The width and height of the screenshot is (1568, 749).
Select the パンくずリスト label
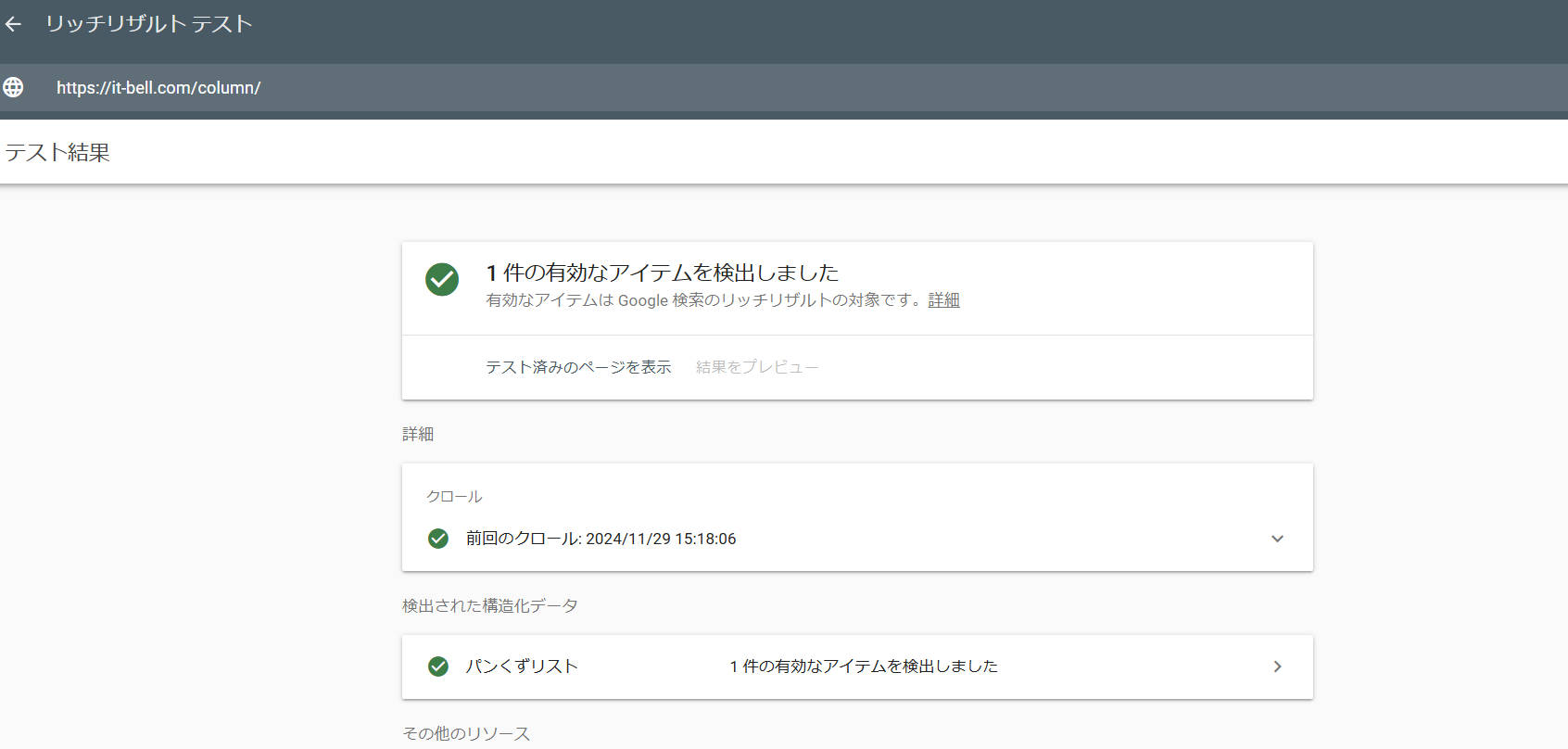coord(522,666)
